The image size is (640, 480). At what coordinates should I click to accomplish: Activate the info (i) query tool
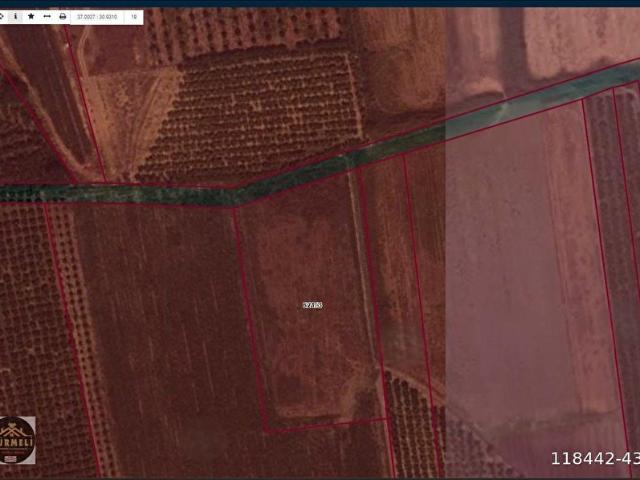pos(16,16)
